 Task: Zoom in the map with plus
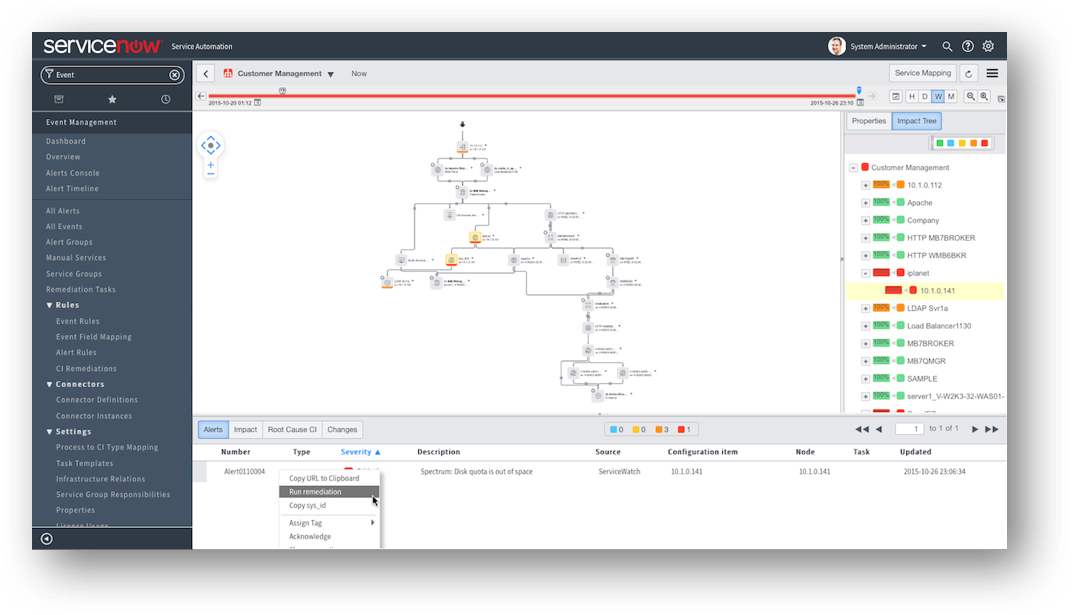(x=211, y=165)
